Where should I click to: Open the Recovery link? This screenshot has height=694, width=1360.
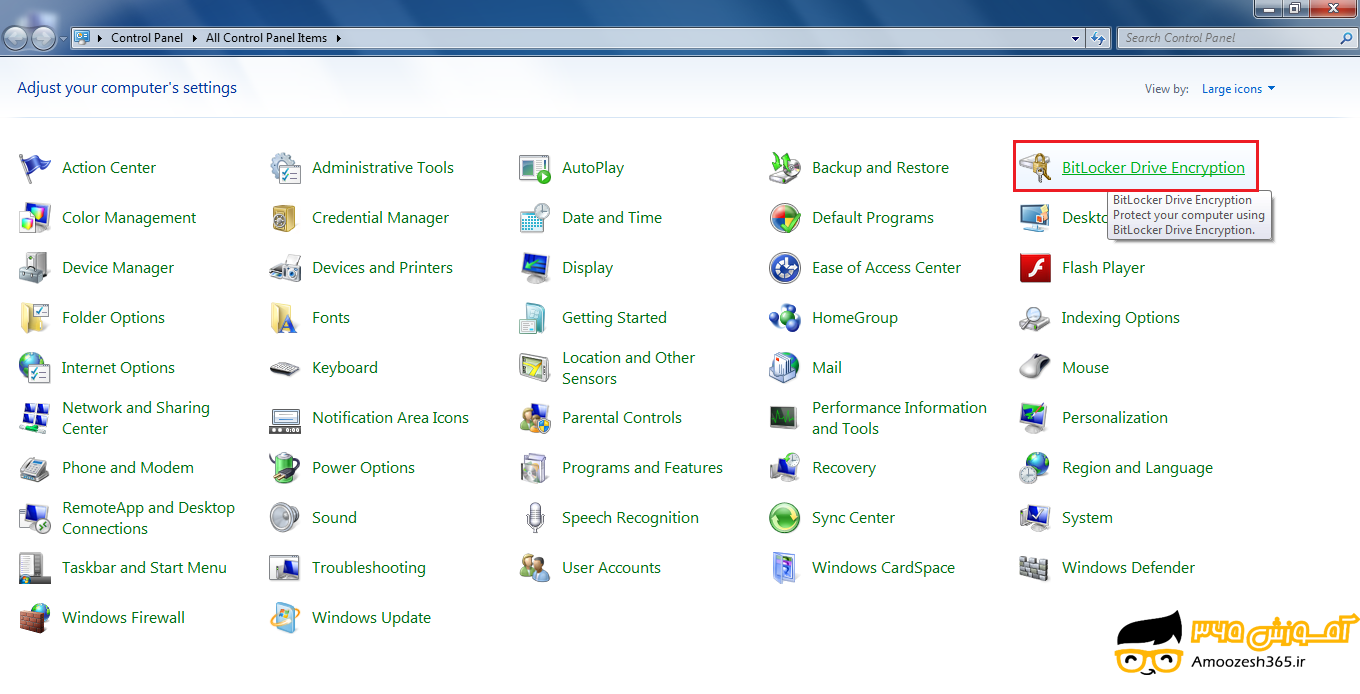[x=844, y=468]
